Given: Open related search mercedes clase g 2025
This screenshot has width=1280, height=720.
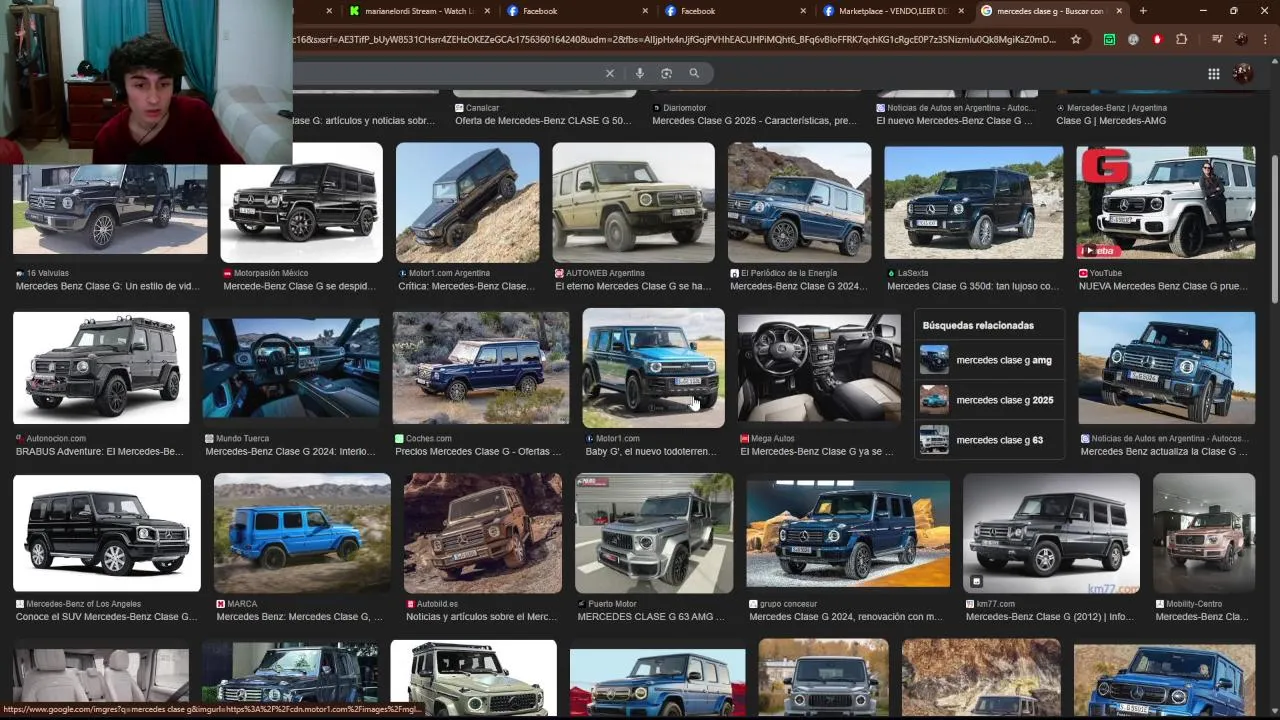Looking at the screenshot, I should tap(989, 400).
